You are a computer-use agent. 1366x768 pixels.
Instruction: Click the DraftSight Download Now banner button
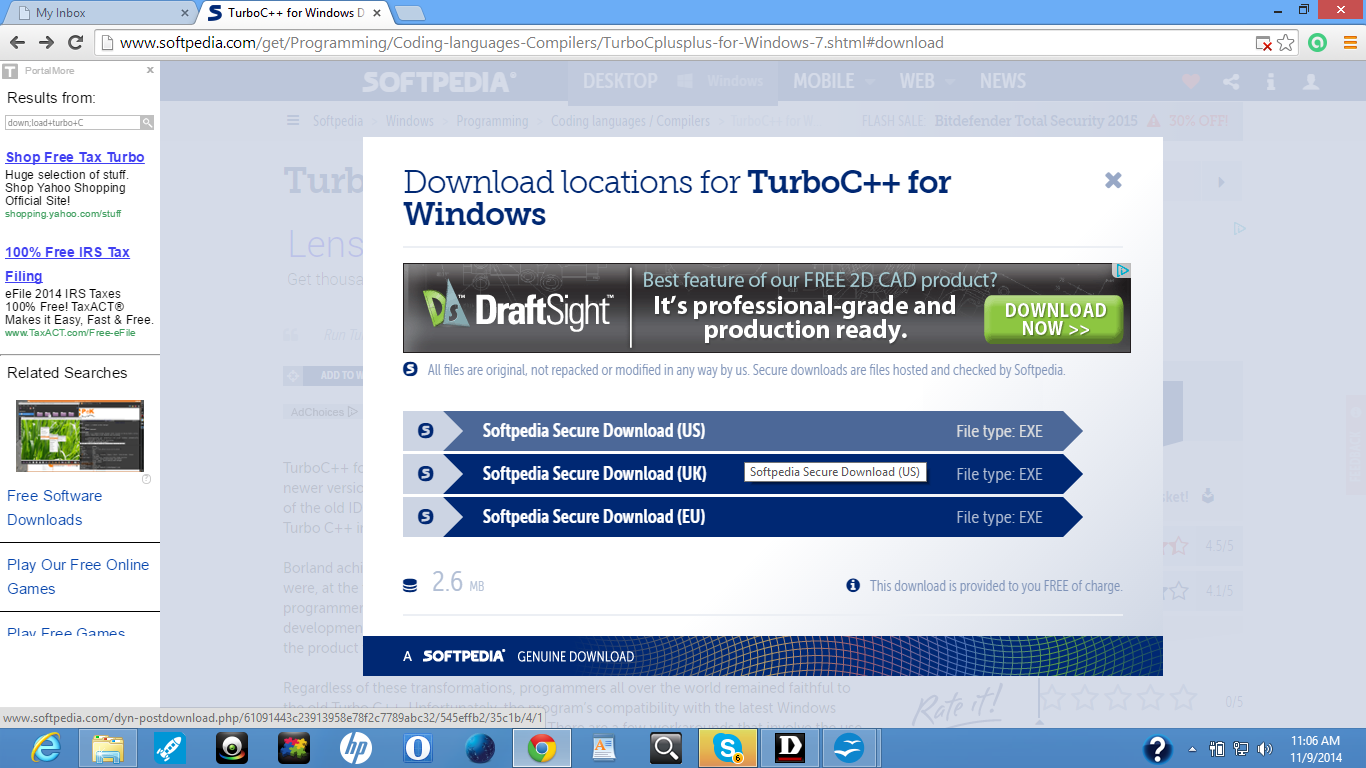[1054, 319]
